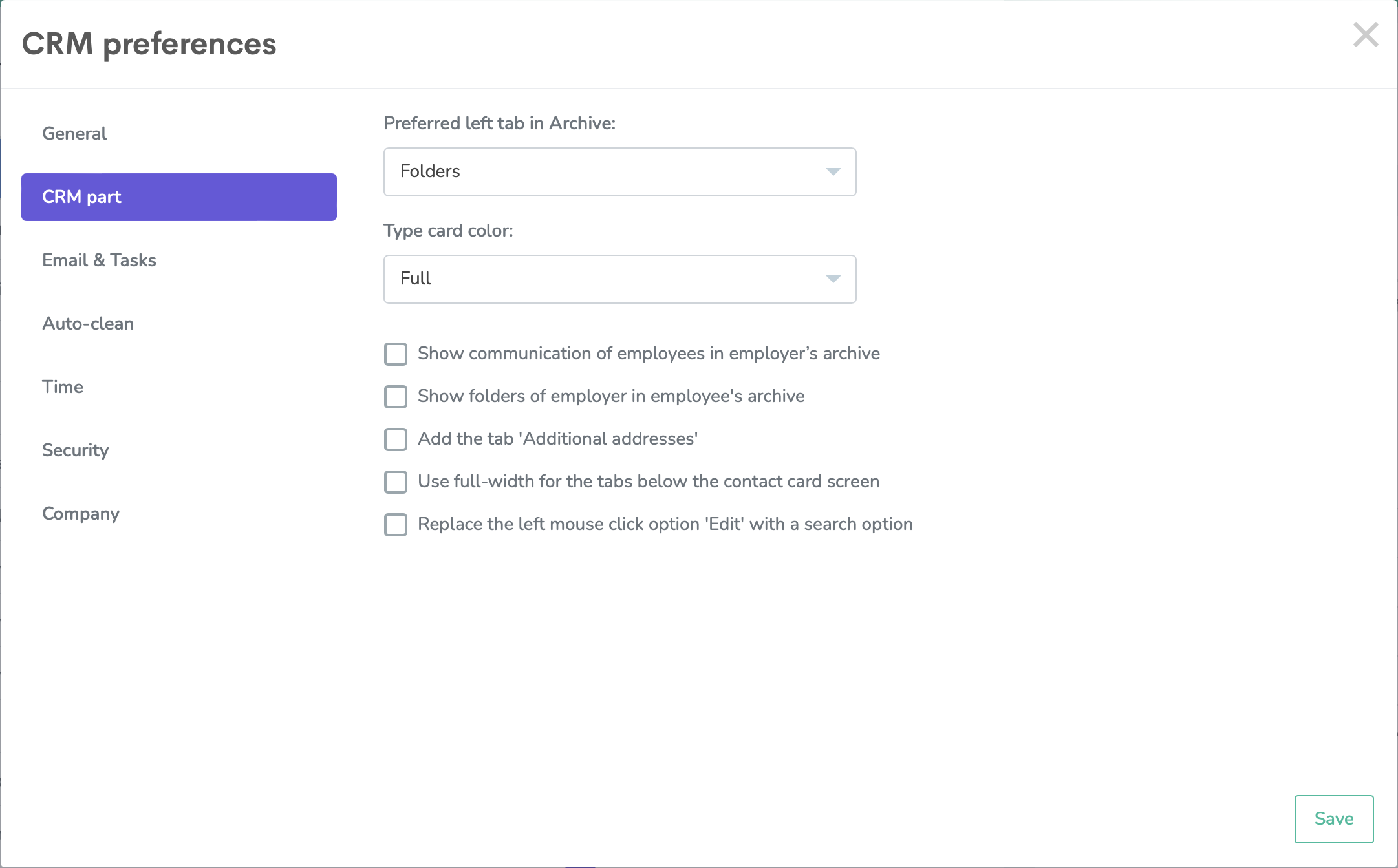This screenshot has width=1398, height=868.
Task: Check Show folders of employer option
Action: click(x=396, y=397)
